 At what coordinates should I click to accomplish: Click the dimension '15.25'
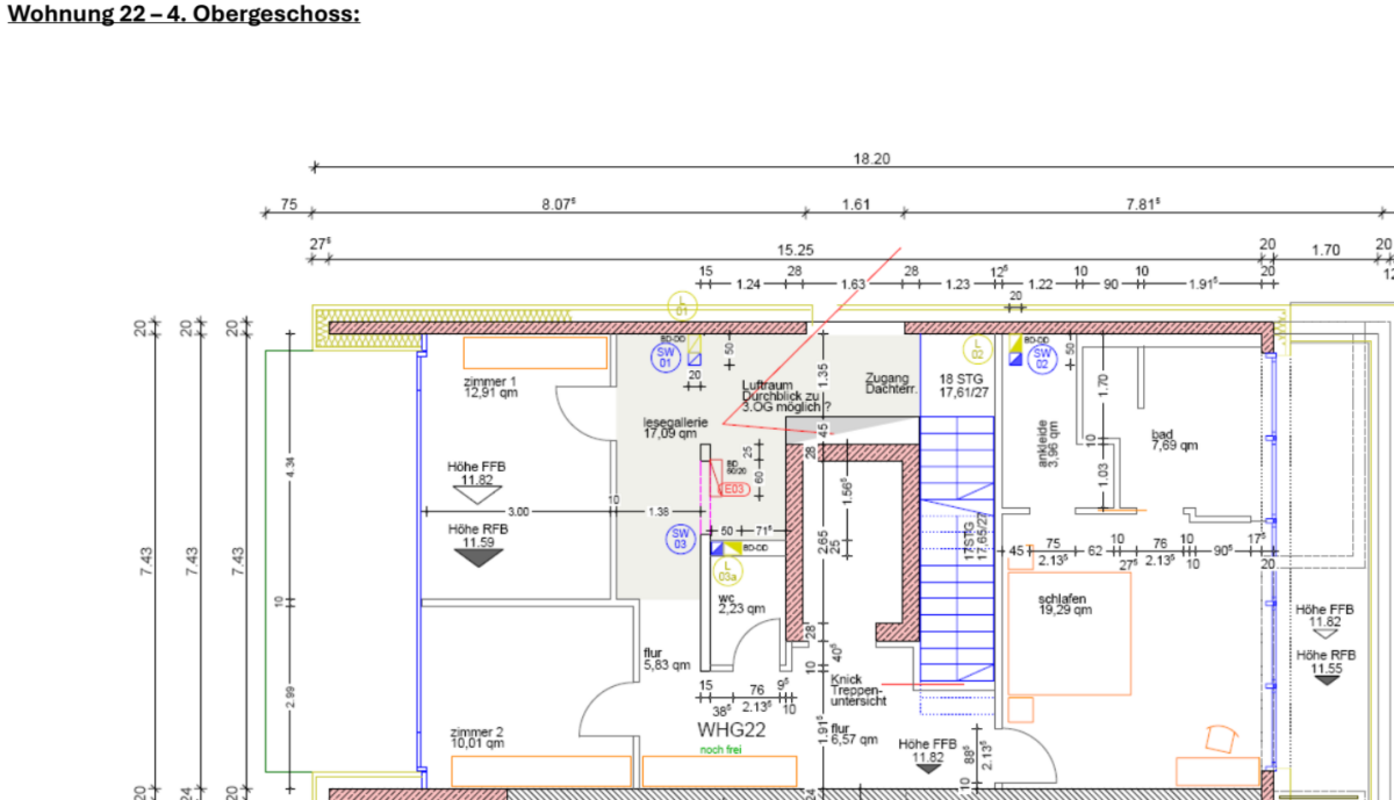[x=795, y=250]
